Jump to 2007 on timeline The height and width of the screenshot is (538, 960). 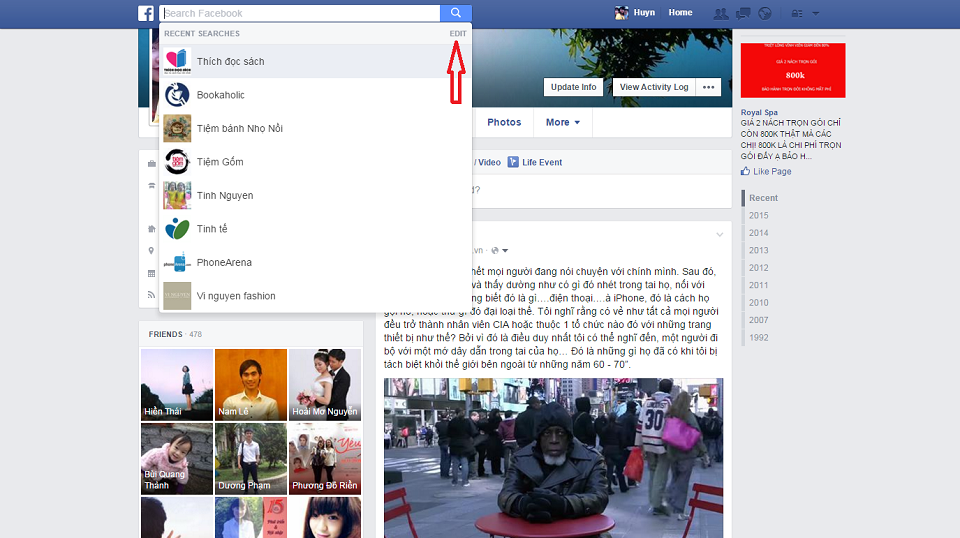click(759, 320)
